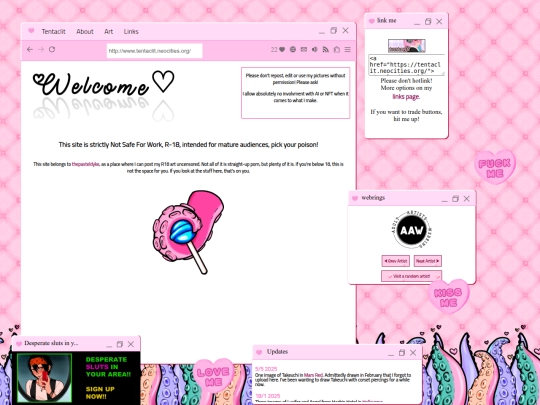Minimize the Desperate sluts ad window
This screenshot has width=540, height=405.
pyautogui.click(x=109, y=345)
